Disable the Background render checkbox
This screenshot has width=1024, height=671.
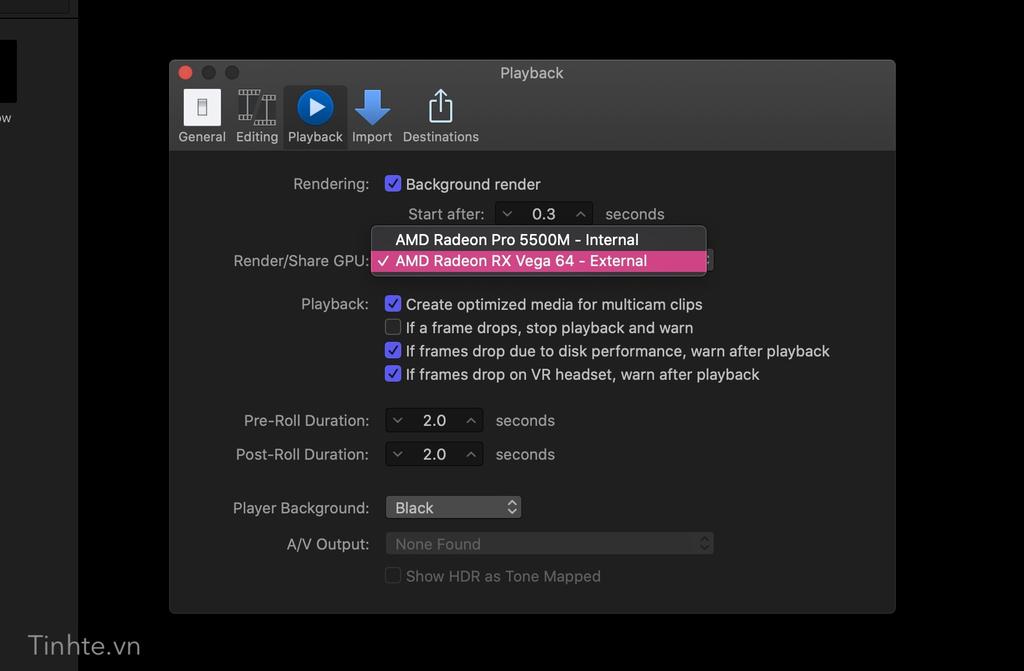point(392,184)
